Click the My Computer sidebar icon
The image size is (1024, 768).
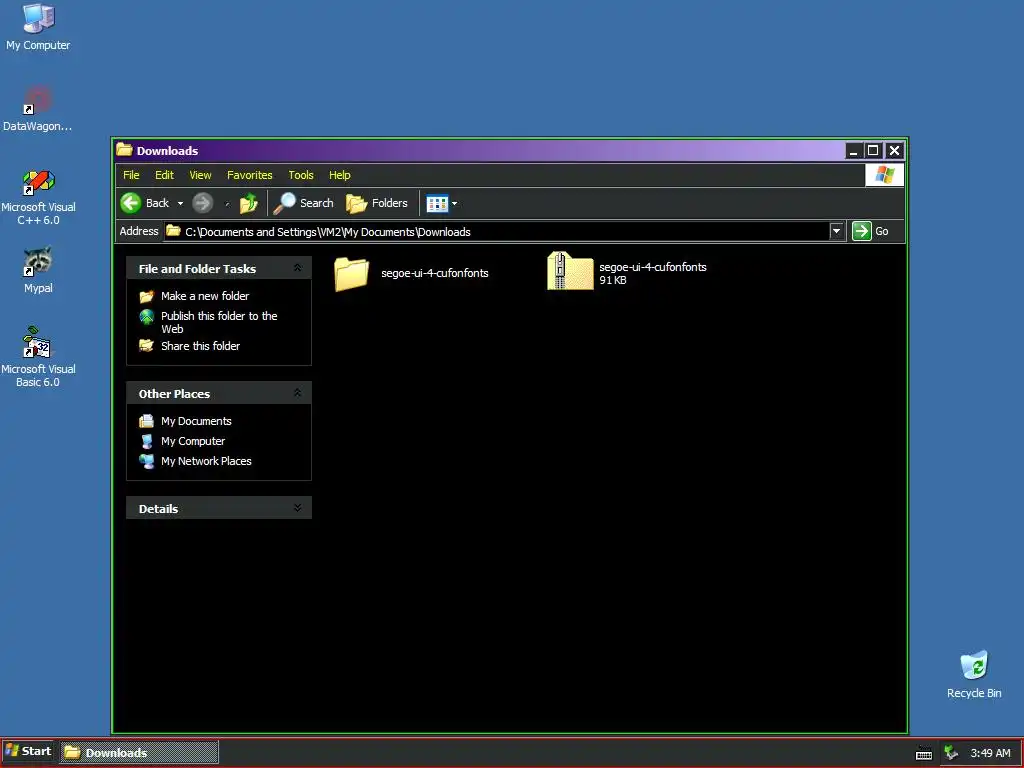pos(146,441)
